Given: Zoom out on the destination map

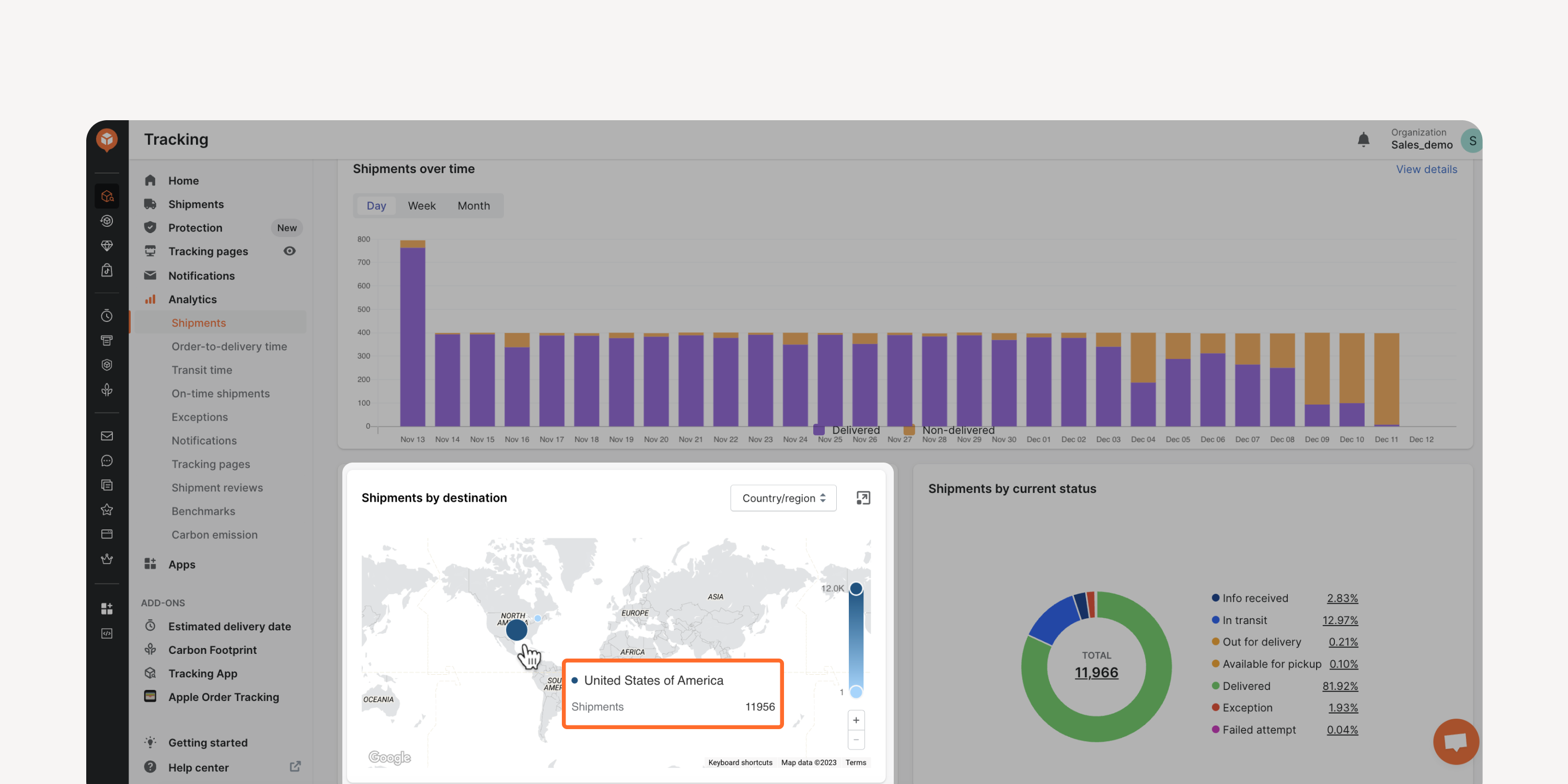Looking at the screenshot, I should 856,740.
